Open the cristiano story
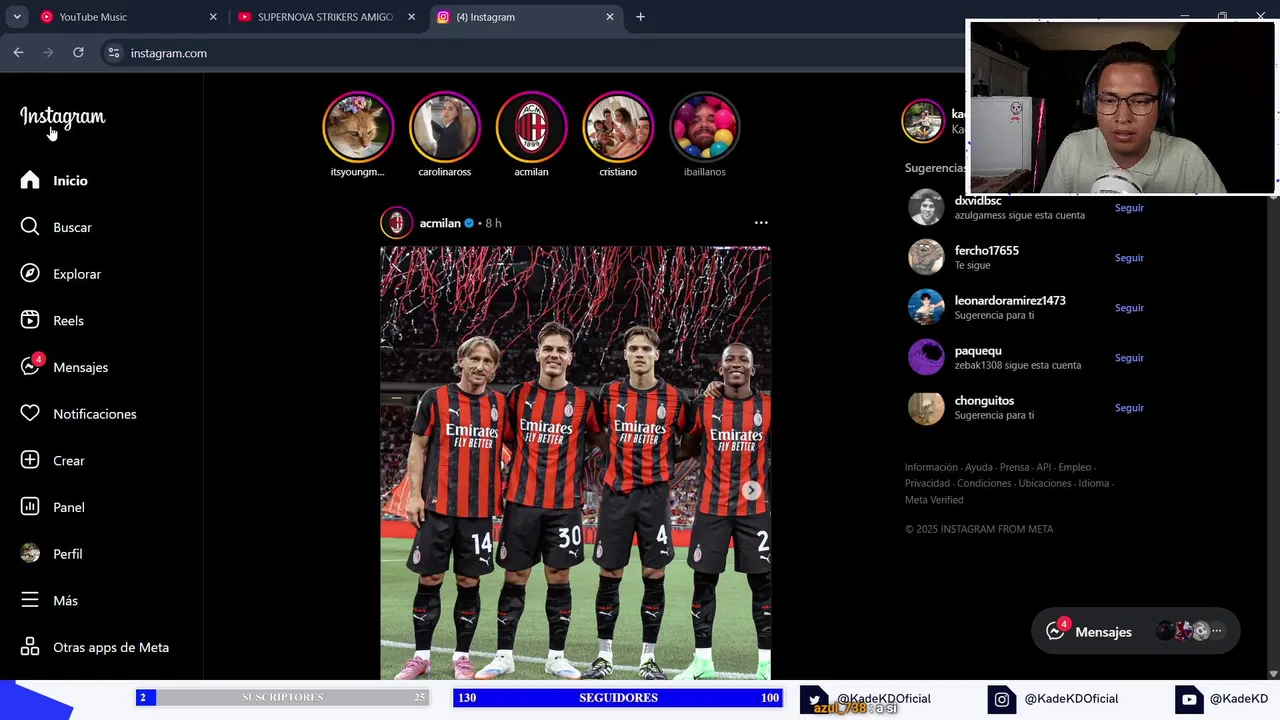Image resolution: width=1280 pixels, height=720 pixels. [x=618, y=126]
